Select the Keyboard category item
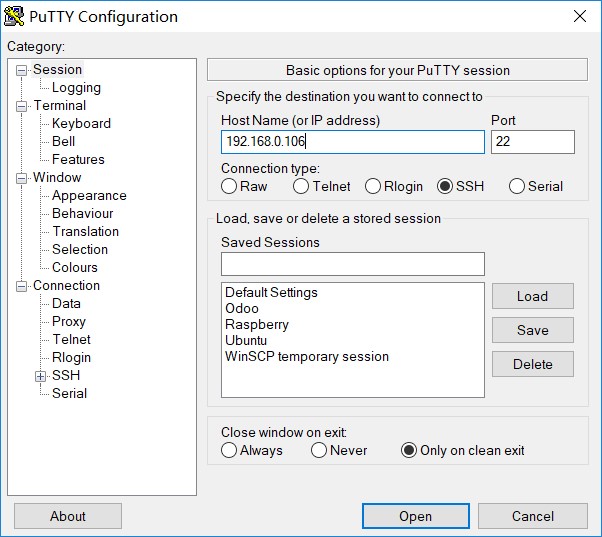Image resolution: width=602 pixels, height=537 pixels. [81, 123]
